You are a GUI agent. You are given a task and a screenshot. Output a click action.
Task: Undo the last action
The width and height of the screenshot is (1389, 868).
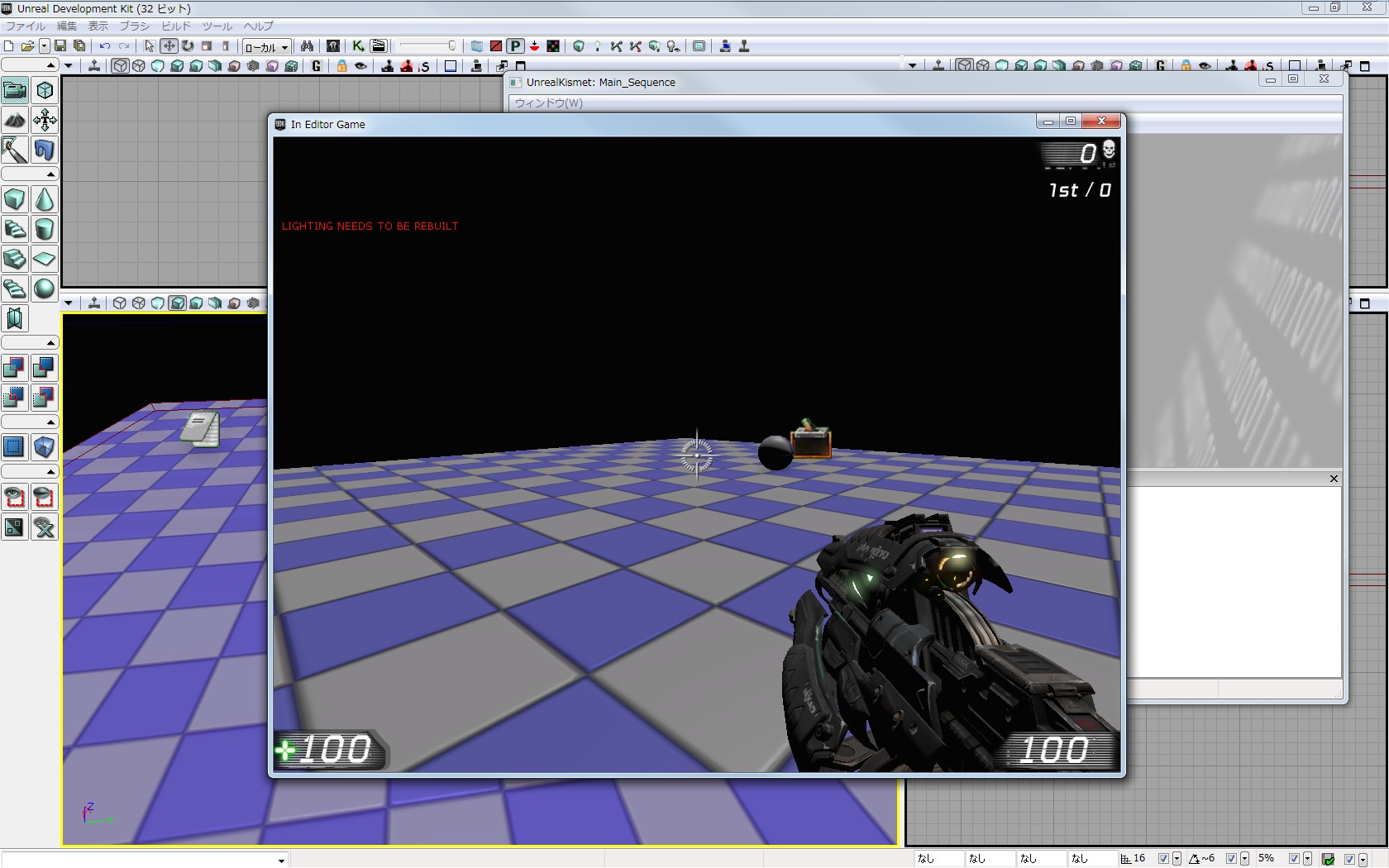[105, 46]
